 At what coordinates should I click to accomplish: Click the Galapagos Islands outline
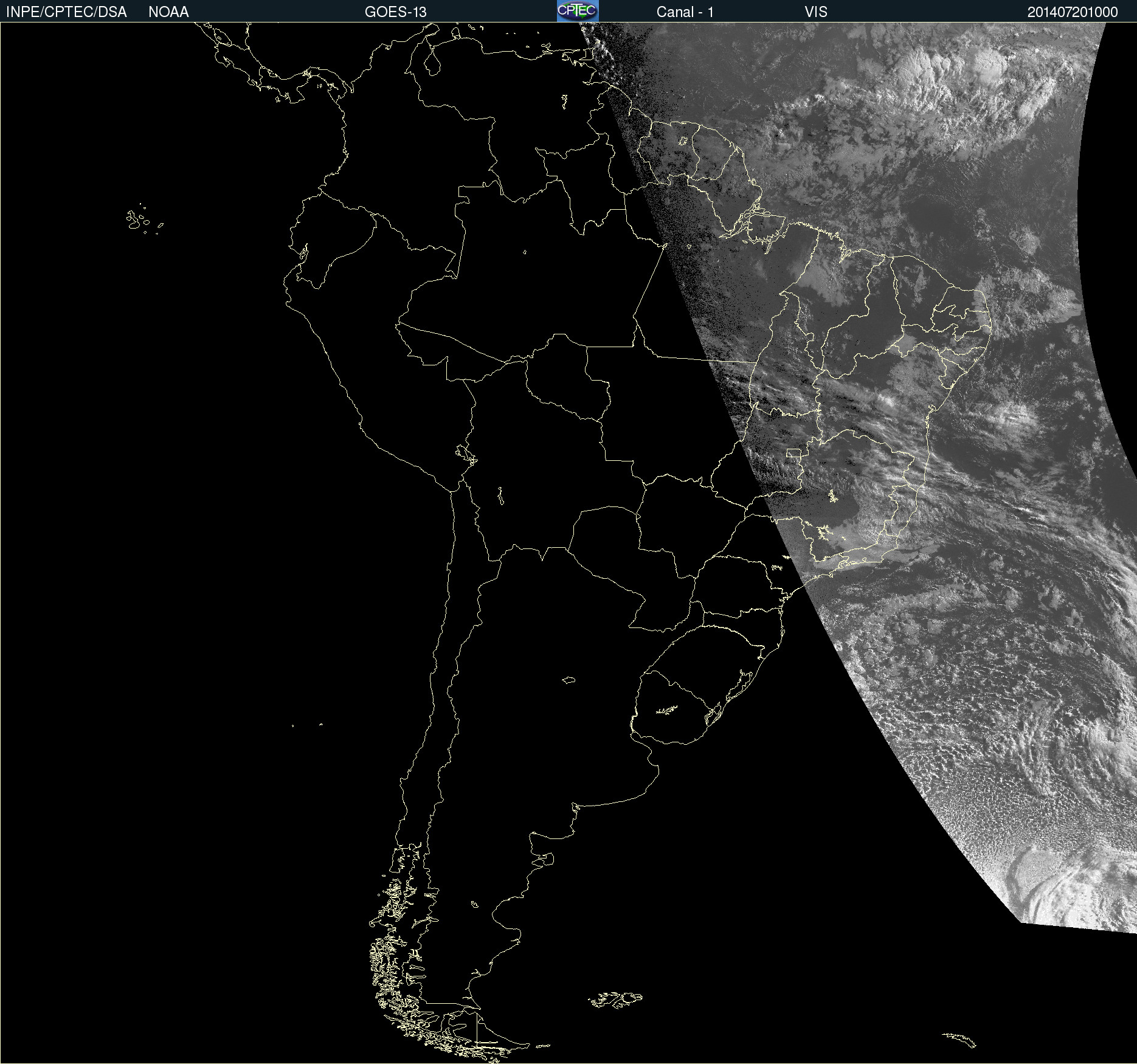click(x=143, y=219)
